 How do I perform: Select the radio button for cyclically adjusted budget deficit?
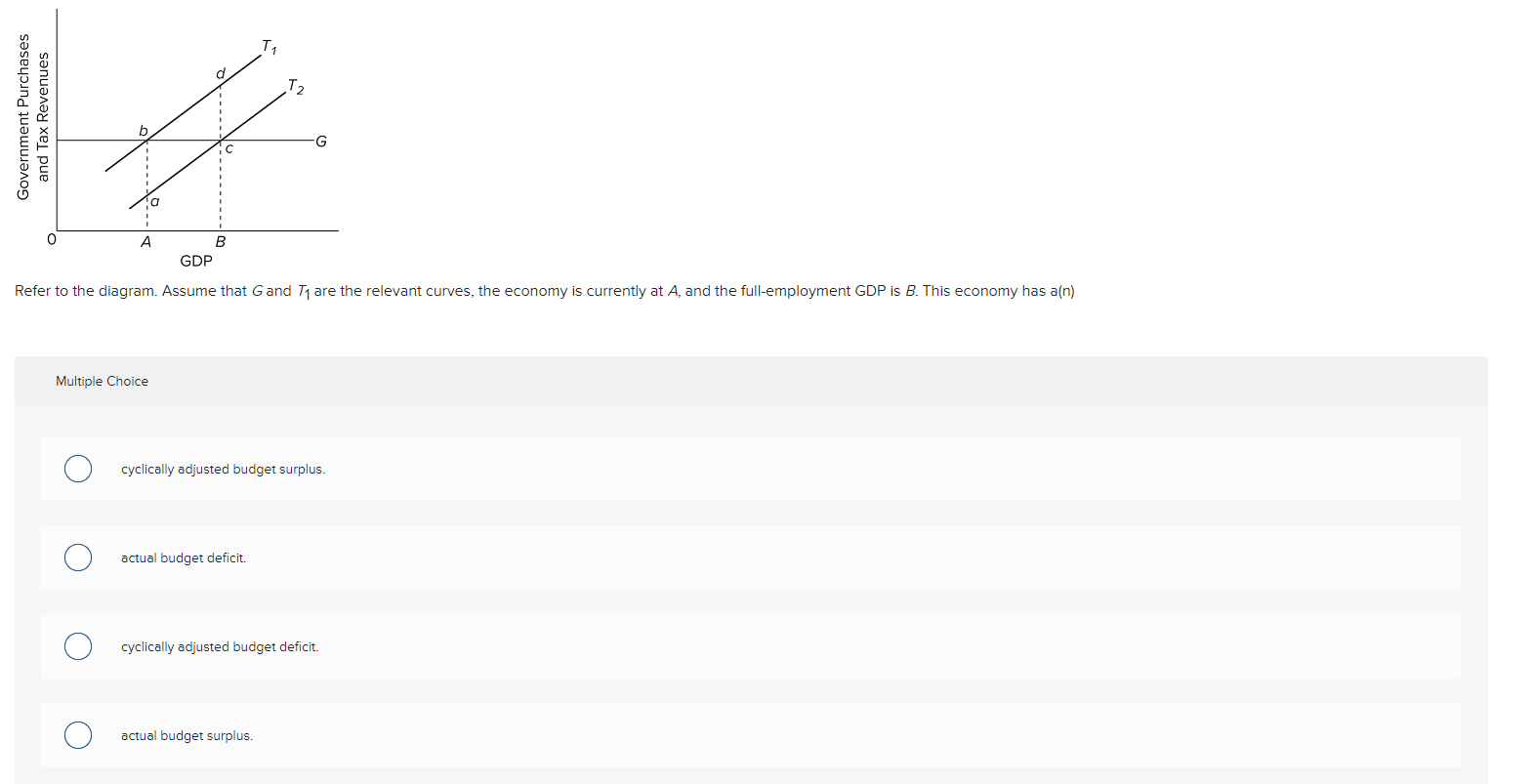78,646
